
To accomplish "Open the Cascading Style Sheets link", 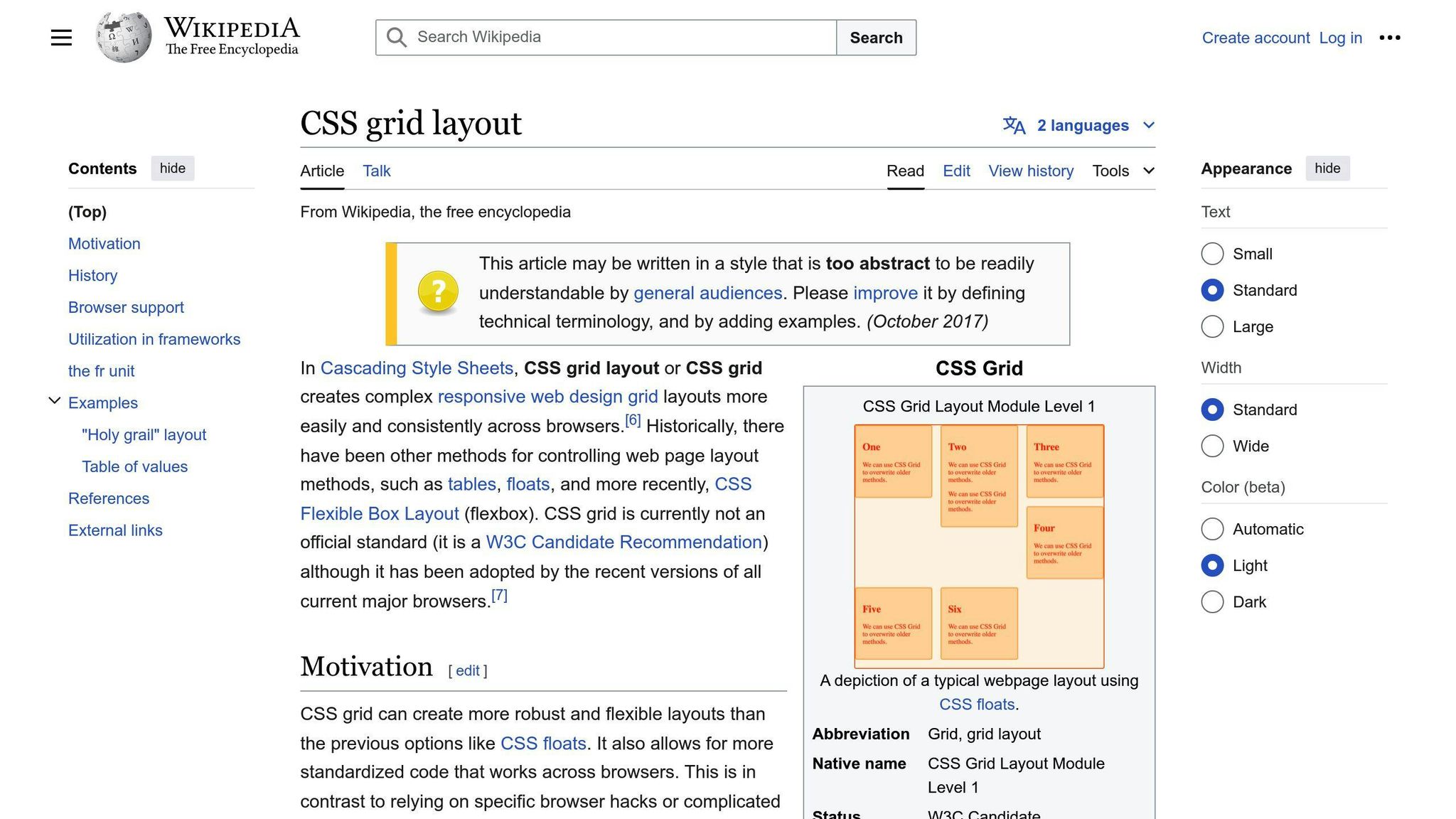I will click(417, 368).
